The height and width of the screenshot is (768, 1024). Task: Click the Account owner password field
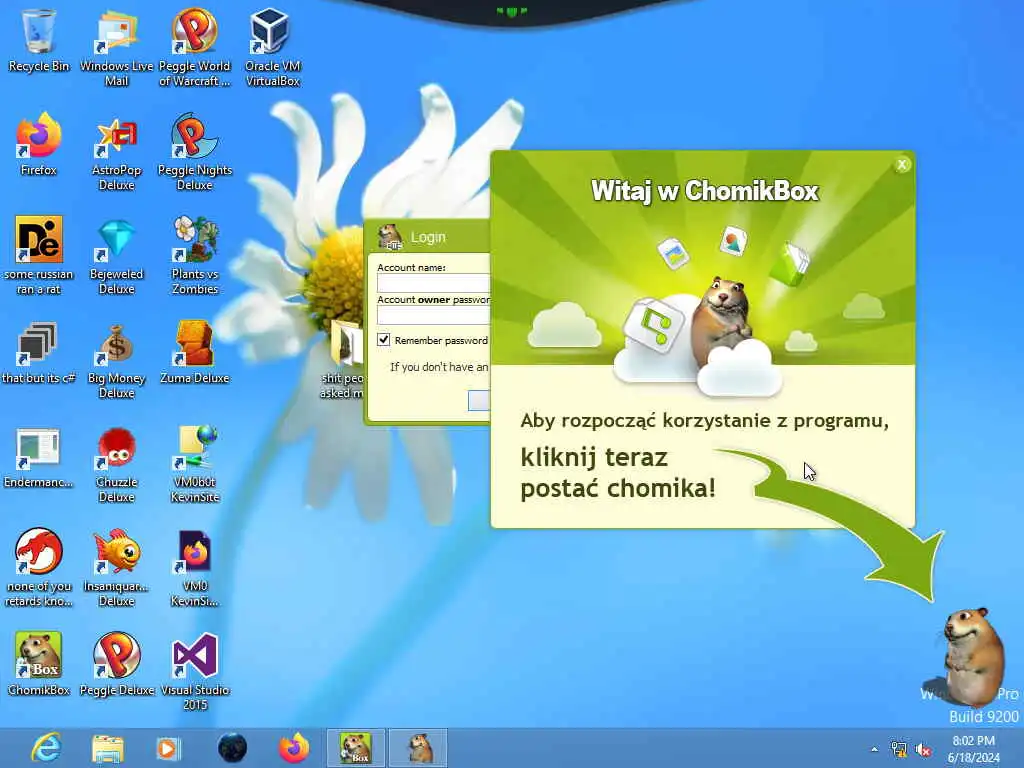(x=434, y=315)
